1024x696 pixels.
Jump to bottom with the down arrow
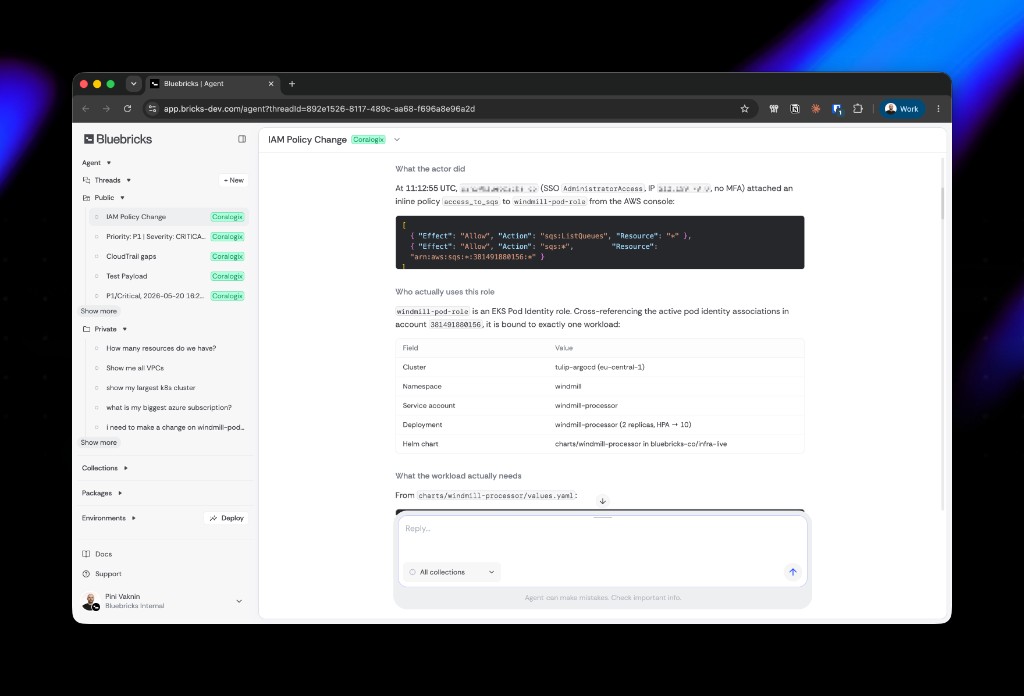click(603, 501)
